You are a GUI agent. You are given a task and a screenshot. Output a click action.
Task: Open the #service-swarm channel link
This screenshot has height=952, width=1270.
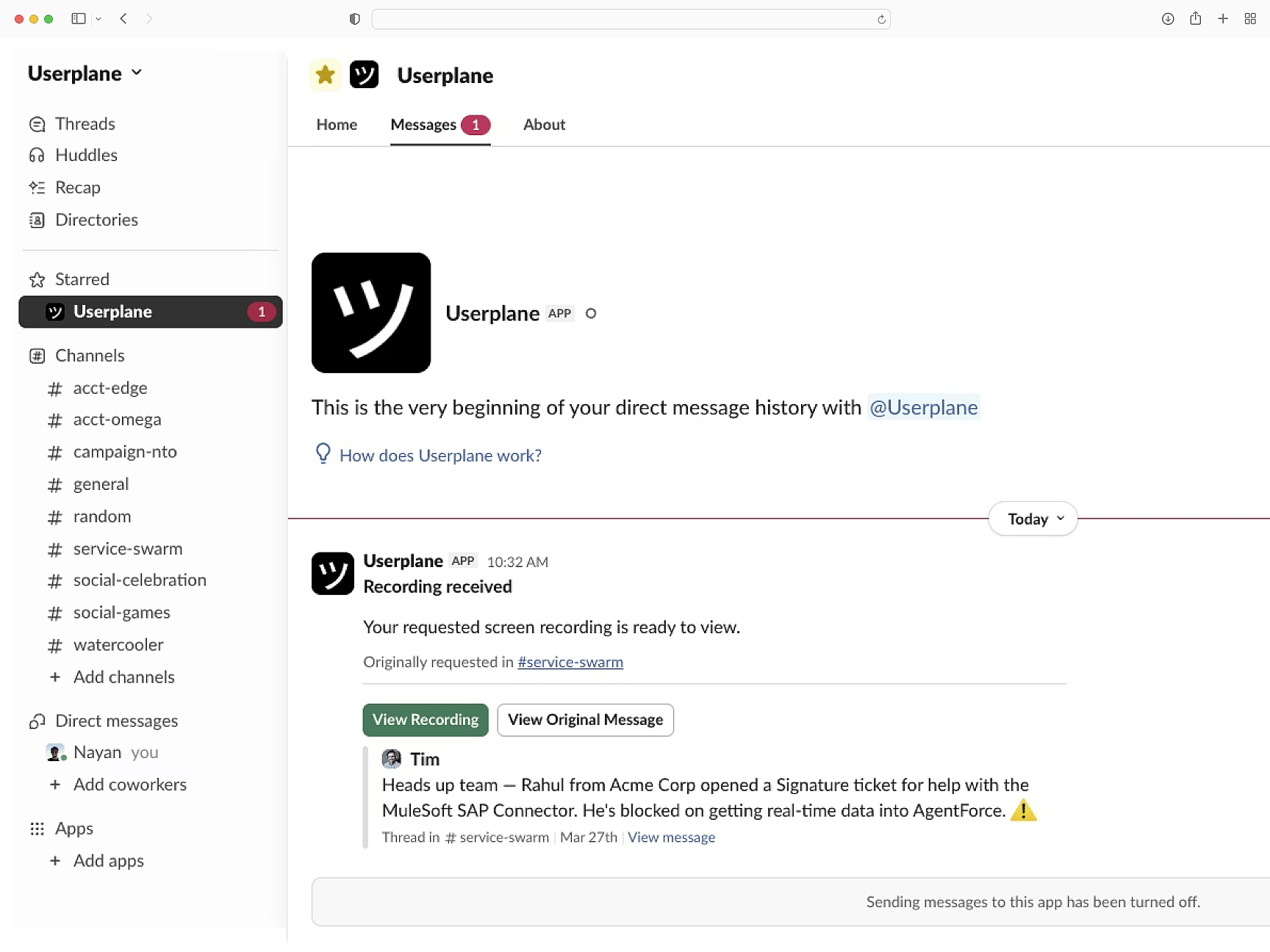(x=570, y=662)
